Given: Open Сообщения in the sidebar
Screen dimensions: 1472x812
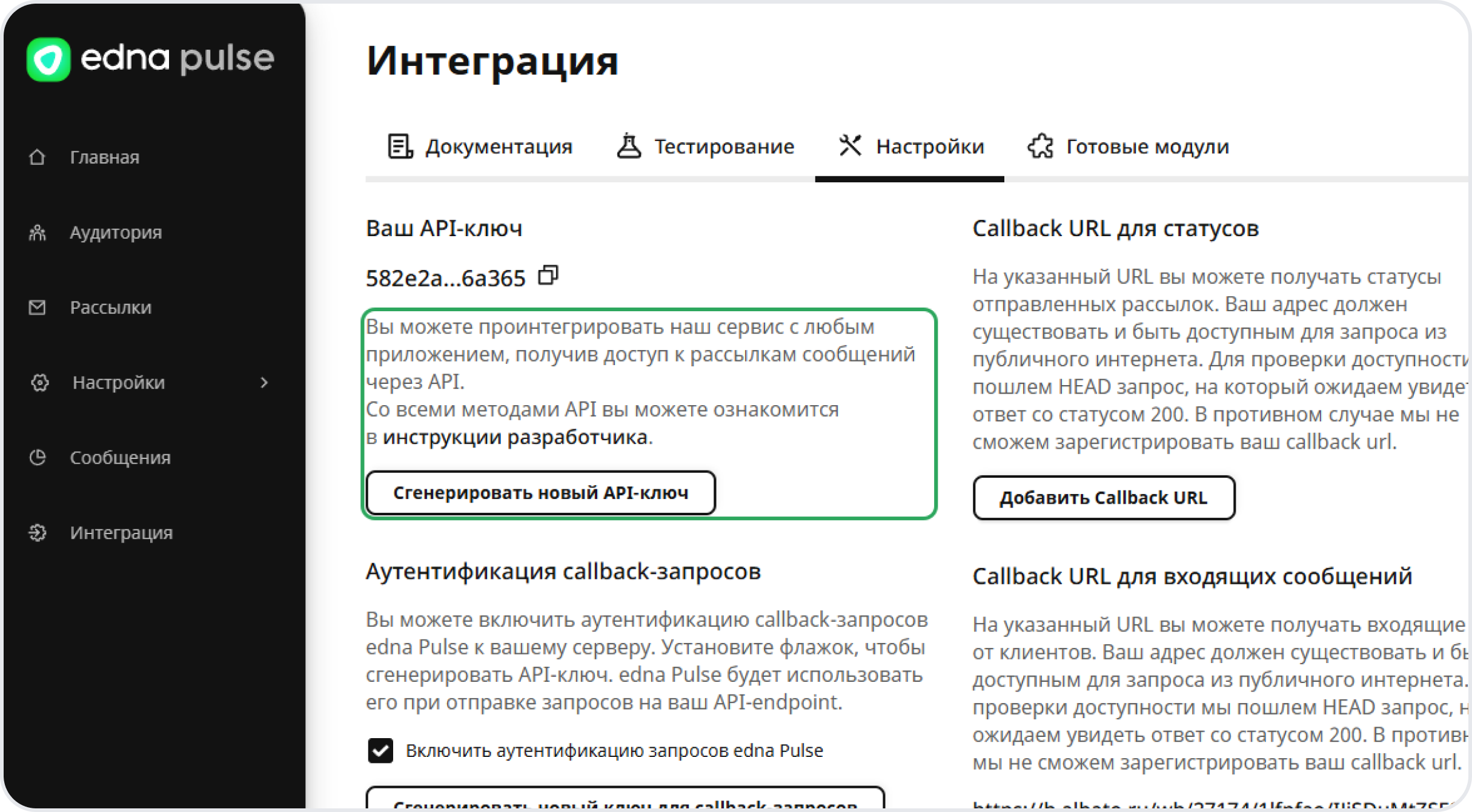Looking at the screenshot, I should 120,457.
